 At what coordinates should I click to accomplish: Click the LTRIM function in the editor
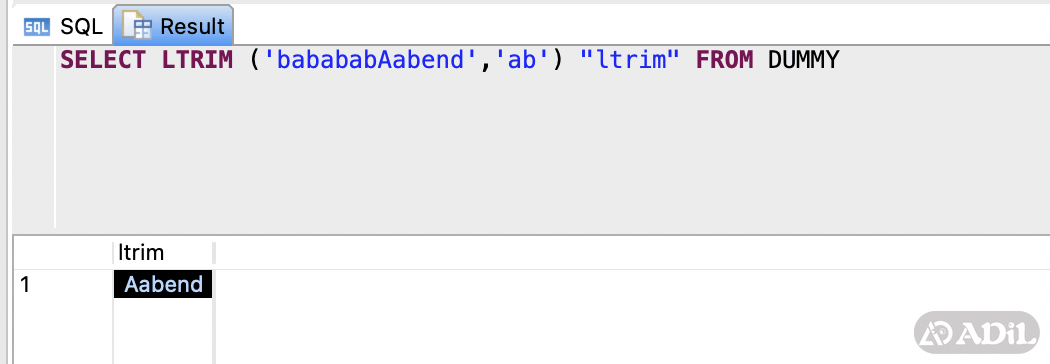[197, 60]
